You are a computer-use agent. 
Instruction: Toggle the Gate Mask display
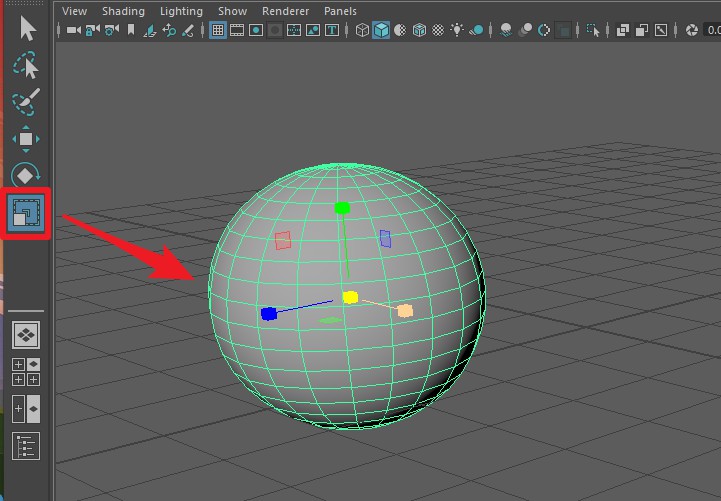pyautogui.click(x=275, y=31)
